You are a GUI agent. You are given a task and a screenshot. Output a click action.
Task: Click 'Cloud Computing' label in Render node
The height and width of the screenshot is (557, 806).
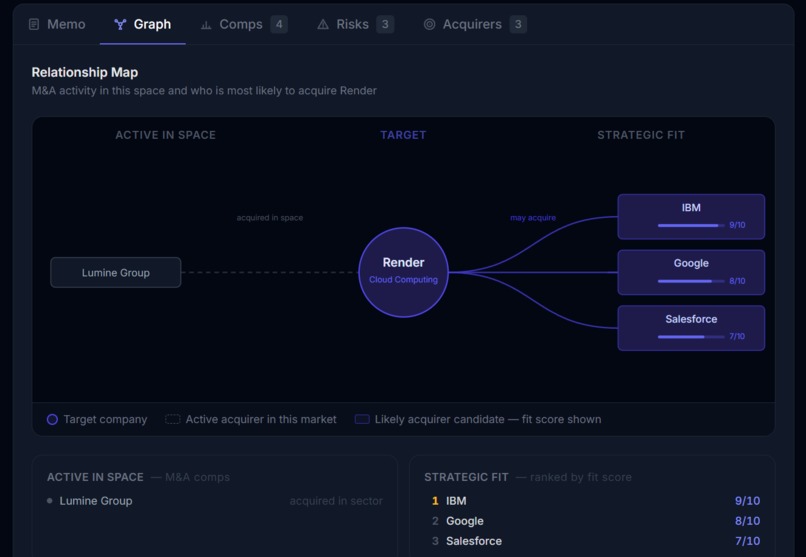coord(404,280)
